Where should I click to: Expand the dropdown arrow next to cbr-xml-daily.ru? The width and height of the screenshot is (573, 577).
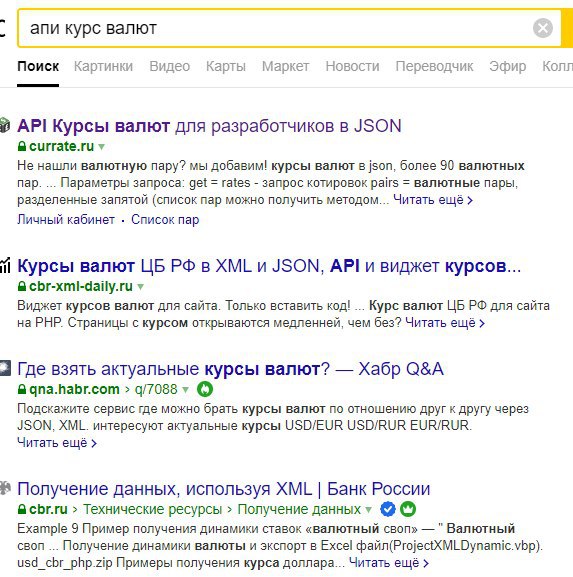coord(140,287)
